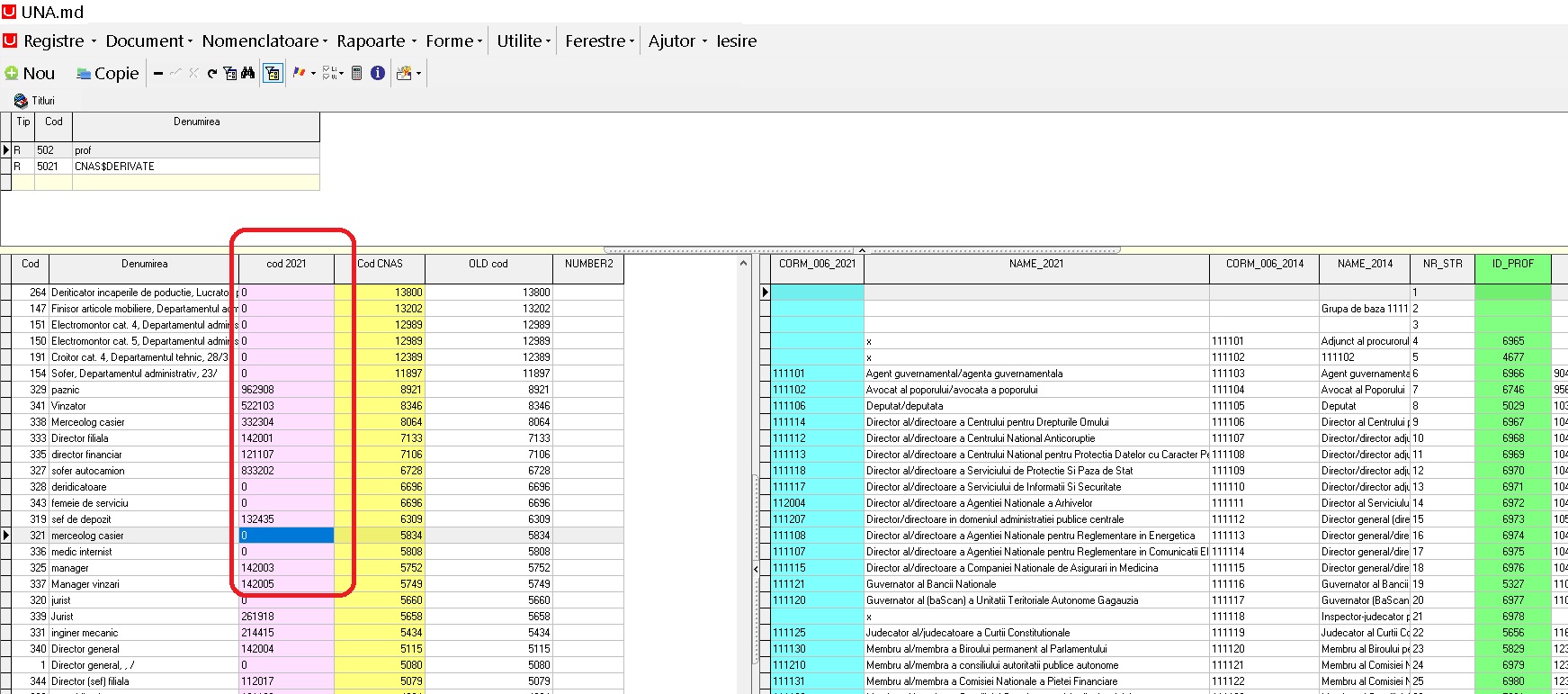Click the Copie button

click(107, 74)
